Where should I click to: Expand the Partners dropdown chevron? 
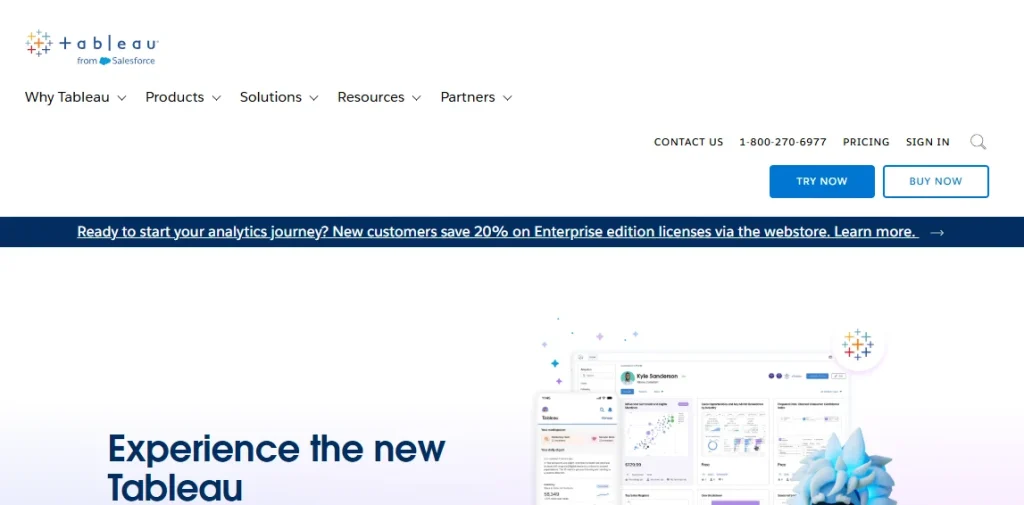pyautogui.click(x=507, y=98)
